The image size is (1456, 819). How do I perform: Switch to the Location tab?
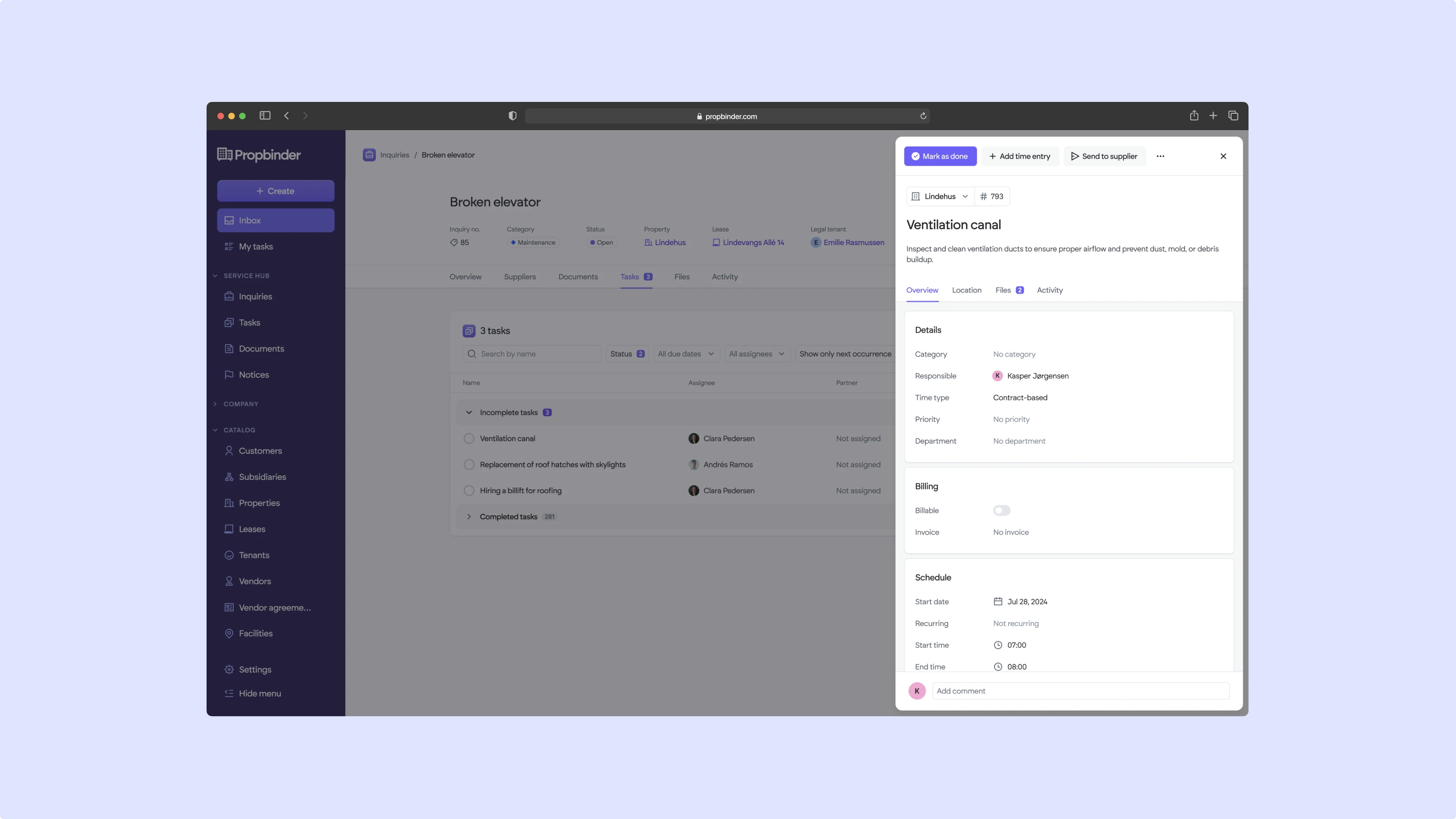click(966, 290)
